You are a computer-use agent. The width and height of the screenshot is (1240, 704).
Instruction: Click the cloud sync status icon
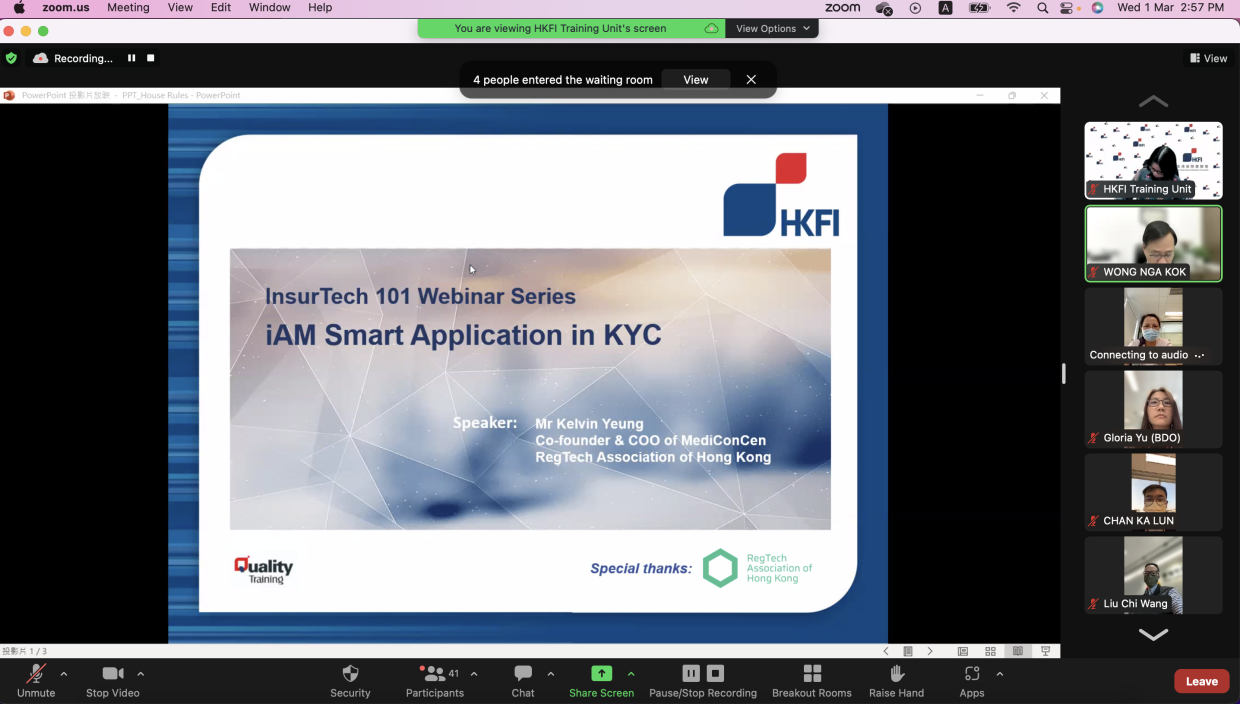coord(884,8)
